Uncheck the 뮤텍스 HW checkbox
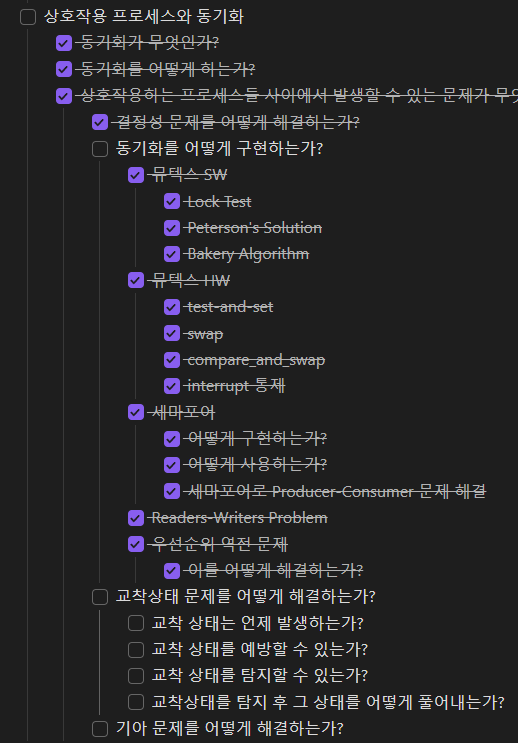 point(136,280)
